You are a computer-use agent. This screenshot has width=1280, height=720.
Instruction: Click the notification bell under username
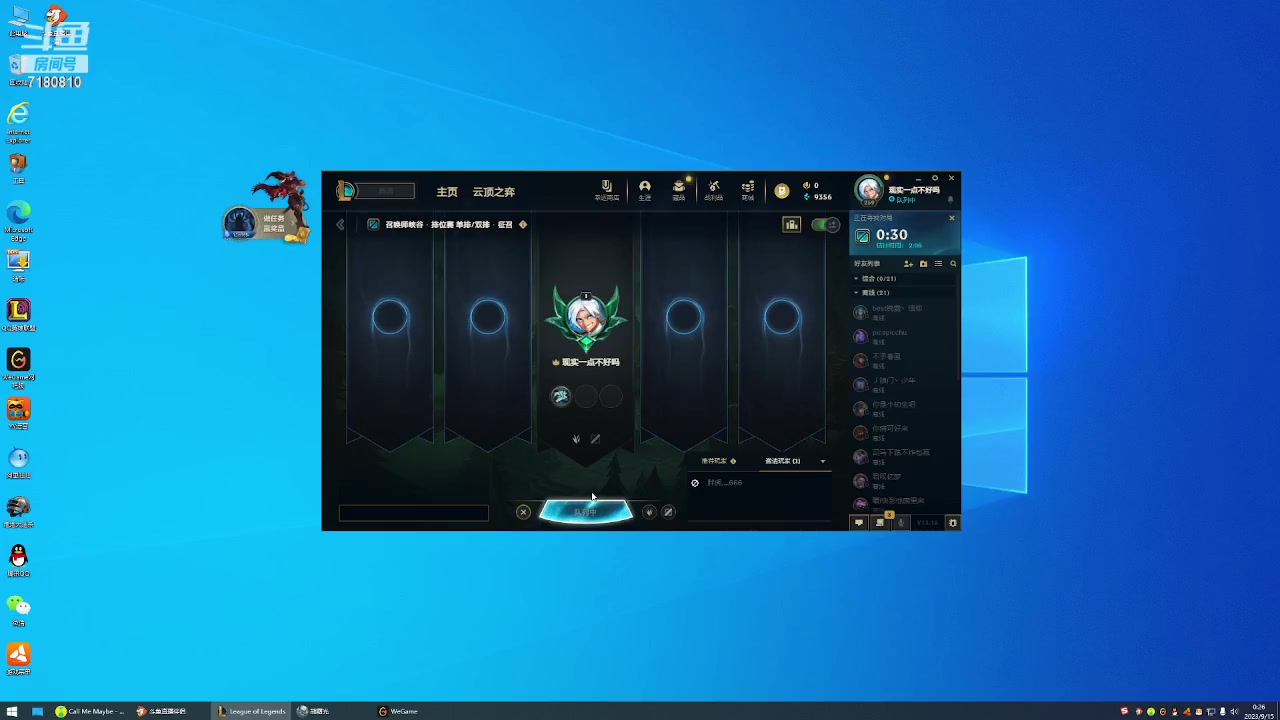[950, 199]
